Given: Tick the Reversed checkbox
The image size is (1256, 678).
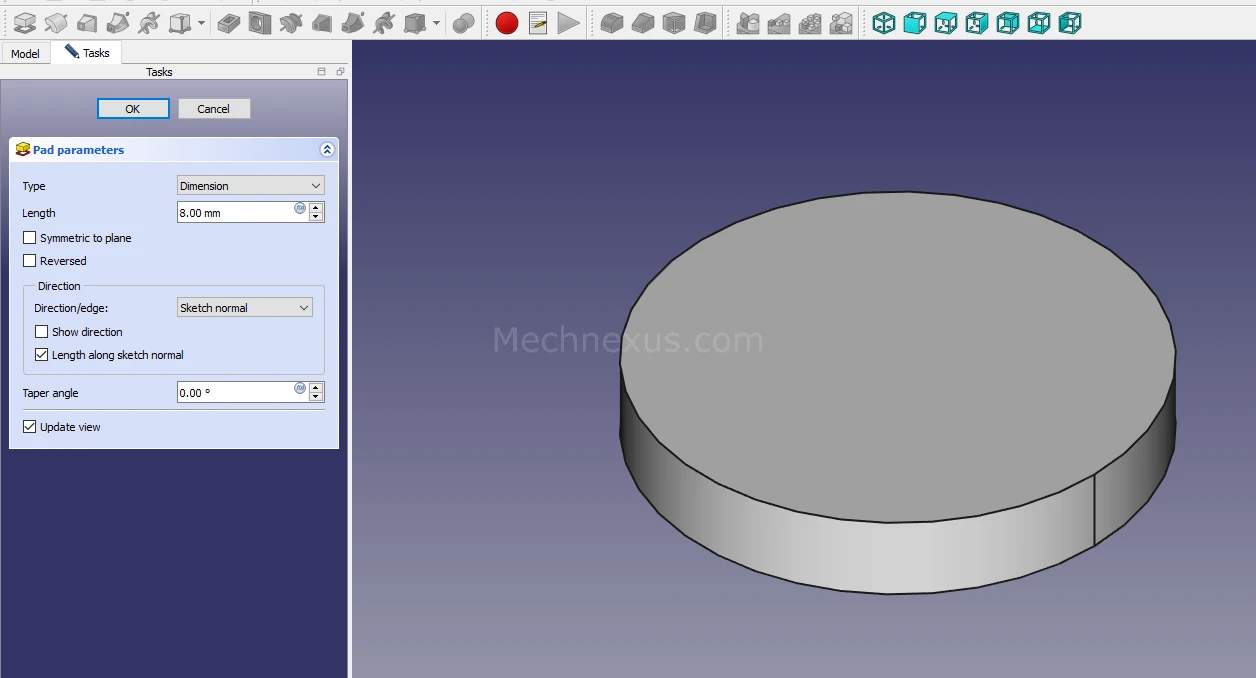Looking at the screenshot, I should (x=30, y=261).
